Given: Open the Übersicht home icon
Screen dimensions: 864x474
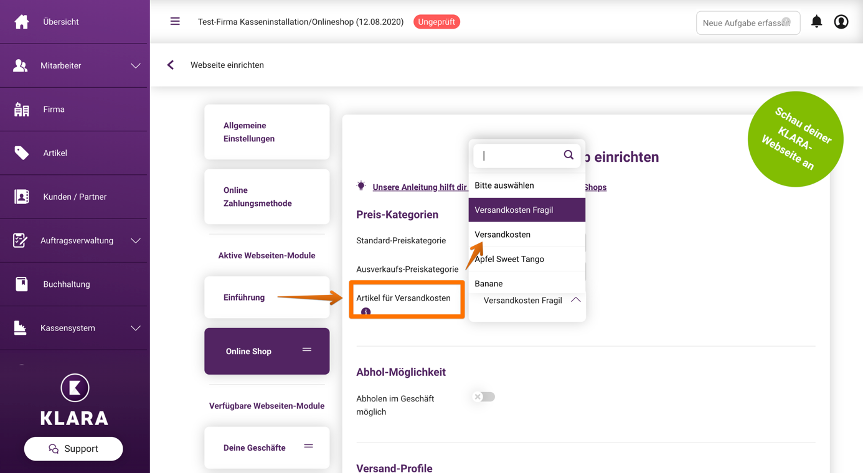Looking at the screenshot, I should (x=21, y=22).
